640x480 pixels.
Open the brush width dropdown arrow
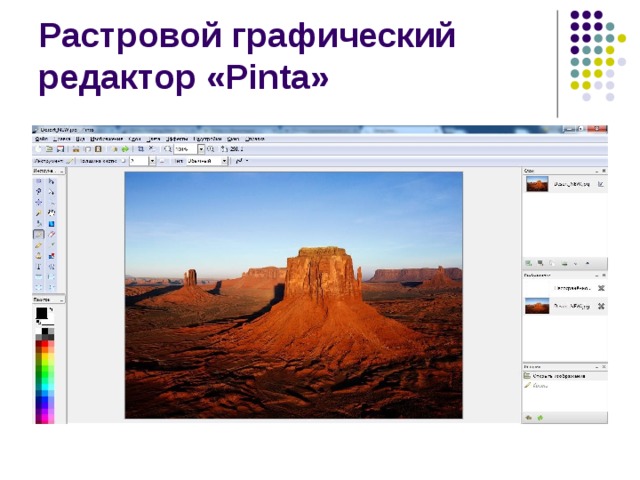(152, 161)
